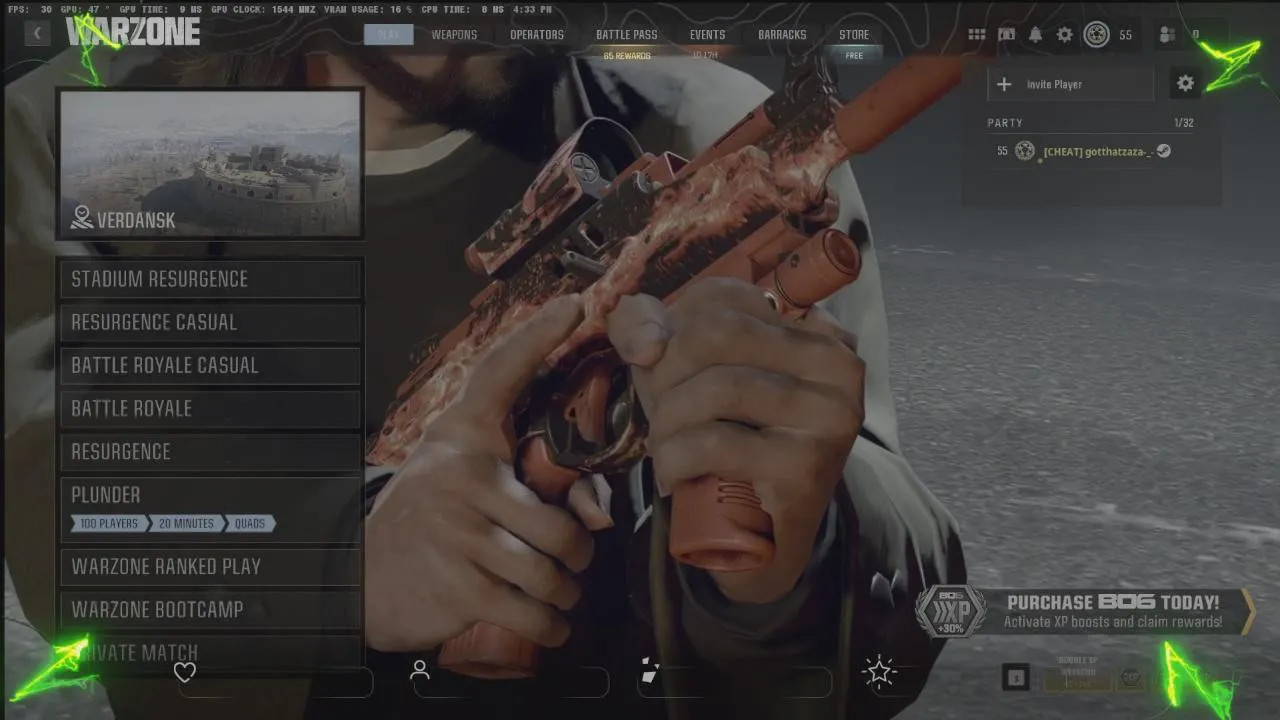Click the BO6 Rewards label under Battle Pass
The width and height of the screenshot is (1280, 720).
pyautogui.click(x=627, y=56)
